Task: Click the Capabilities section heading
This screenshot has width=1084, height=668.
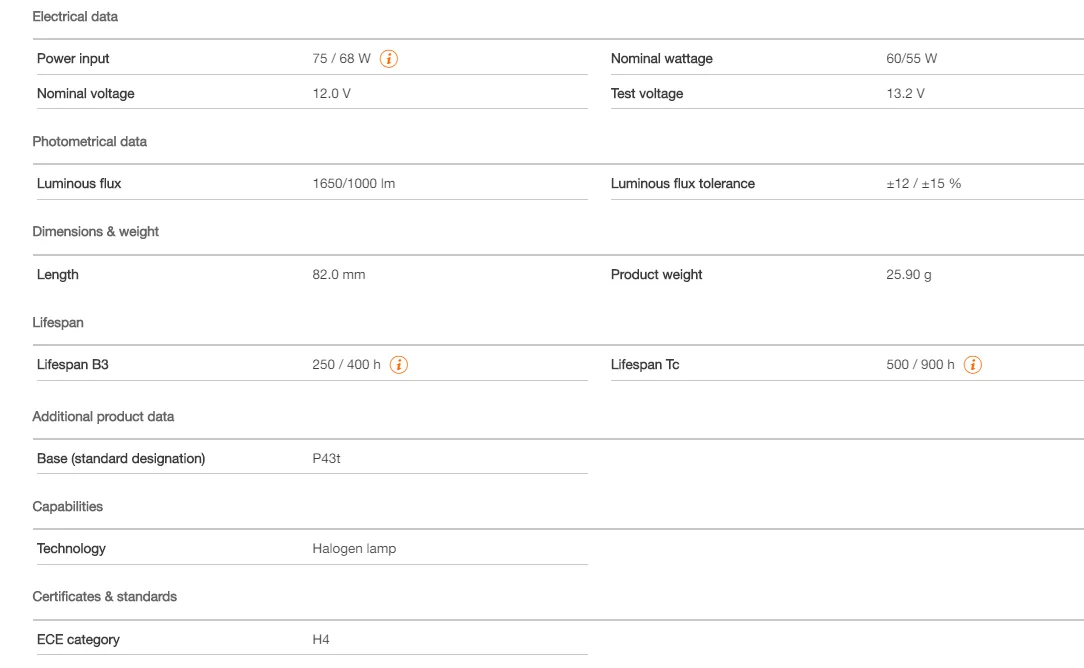Action: pyautogui.click(x=68, y=507)
